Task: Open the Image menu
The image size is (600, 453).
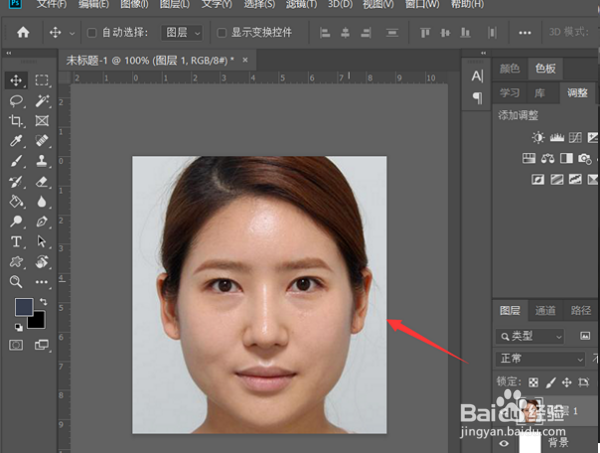Action: 134,4
